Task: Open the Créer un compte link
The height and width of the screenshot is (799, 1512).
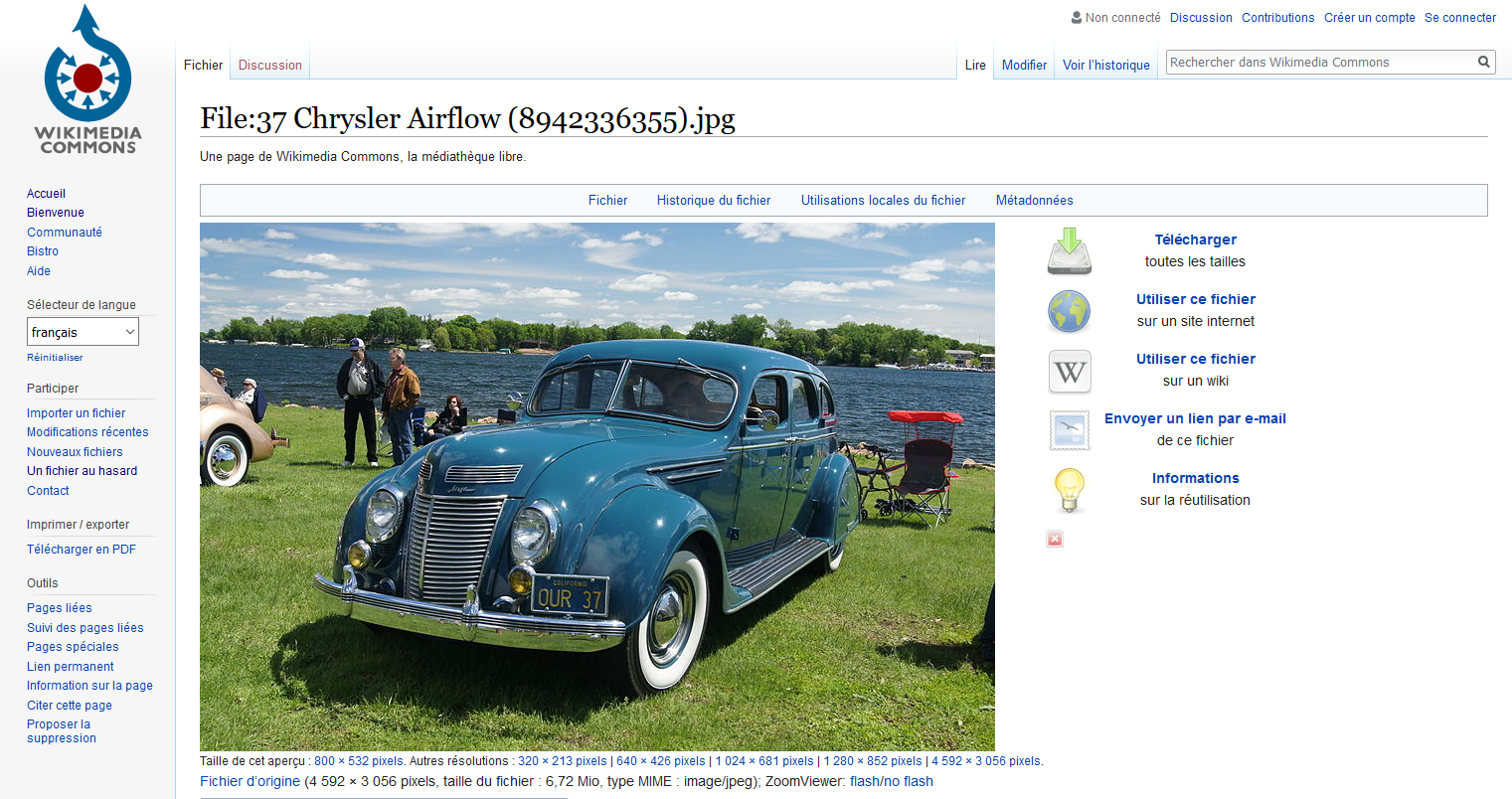Action: pyautogui.click(x=1369, y=18)
